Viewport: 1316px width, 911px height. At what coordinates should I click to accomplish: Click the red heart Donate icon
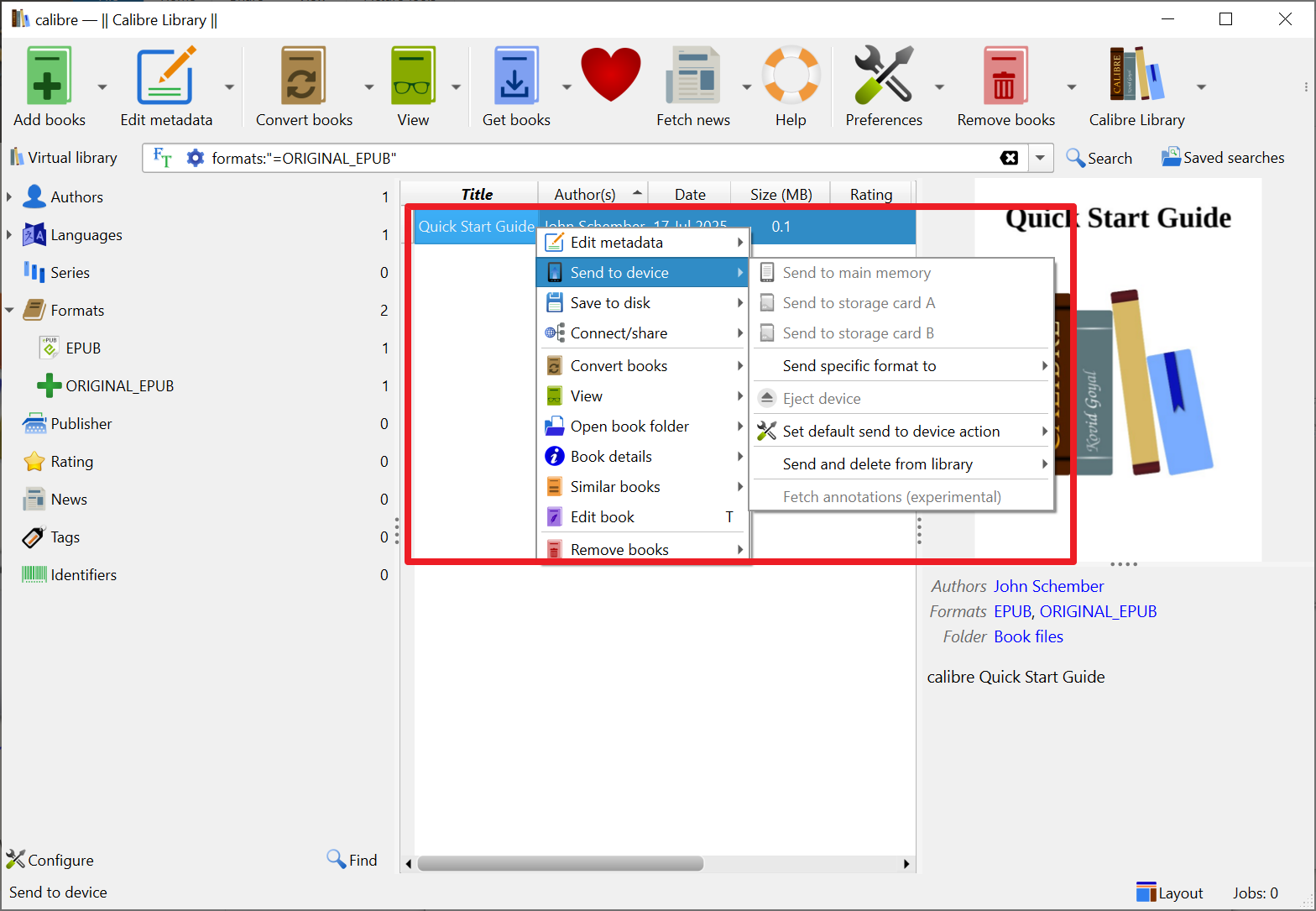pyautogui.click(x=611, y=75)
